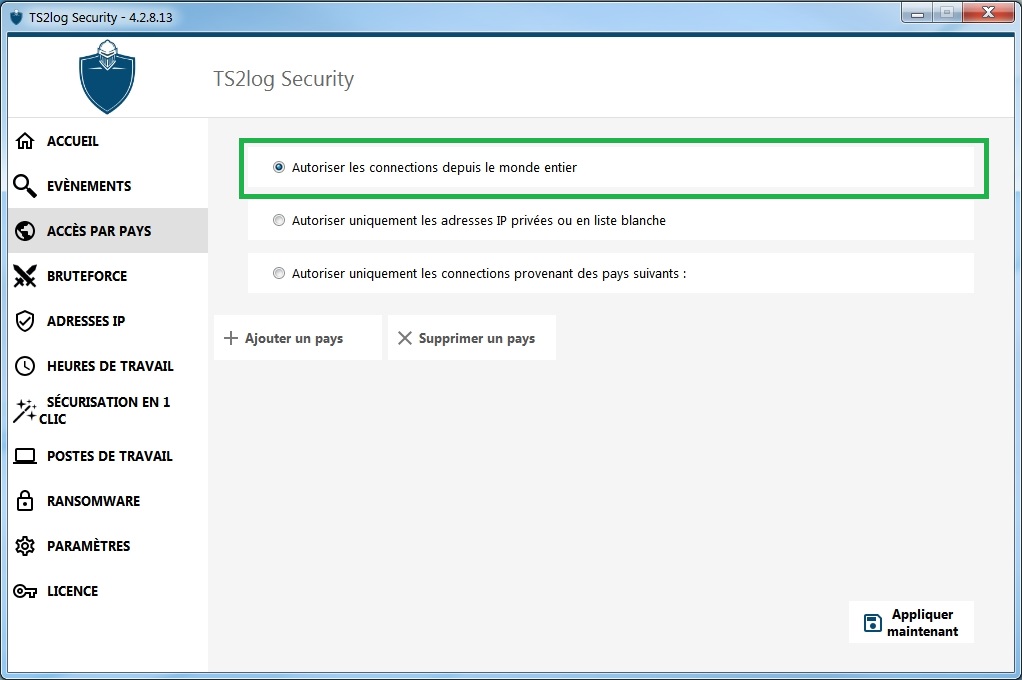
Task: Open the EVÈNEMENTS section
Action: [x=108, y=186]
